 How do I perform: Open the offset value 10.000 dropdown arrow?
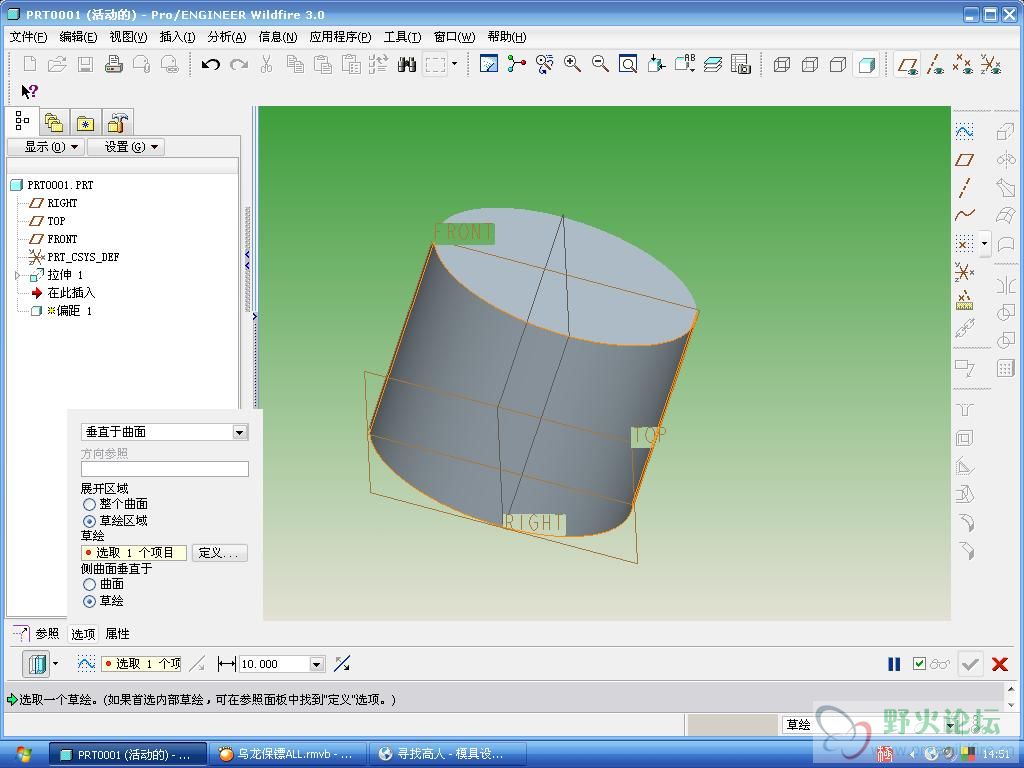(x=317, y=664)
